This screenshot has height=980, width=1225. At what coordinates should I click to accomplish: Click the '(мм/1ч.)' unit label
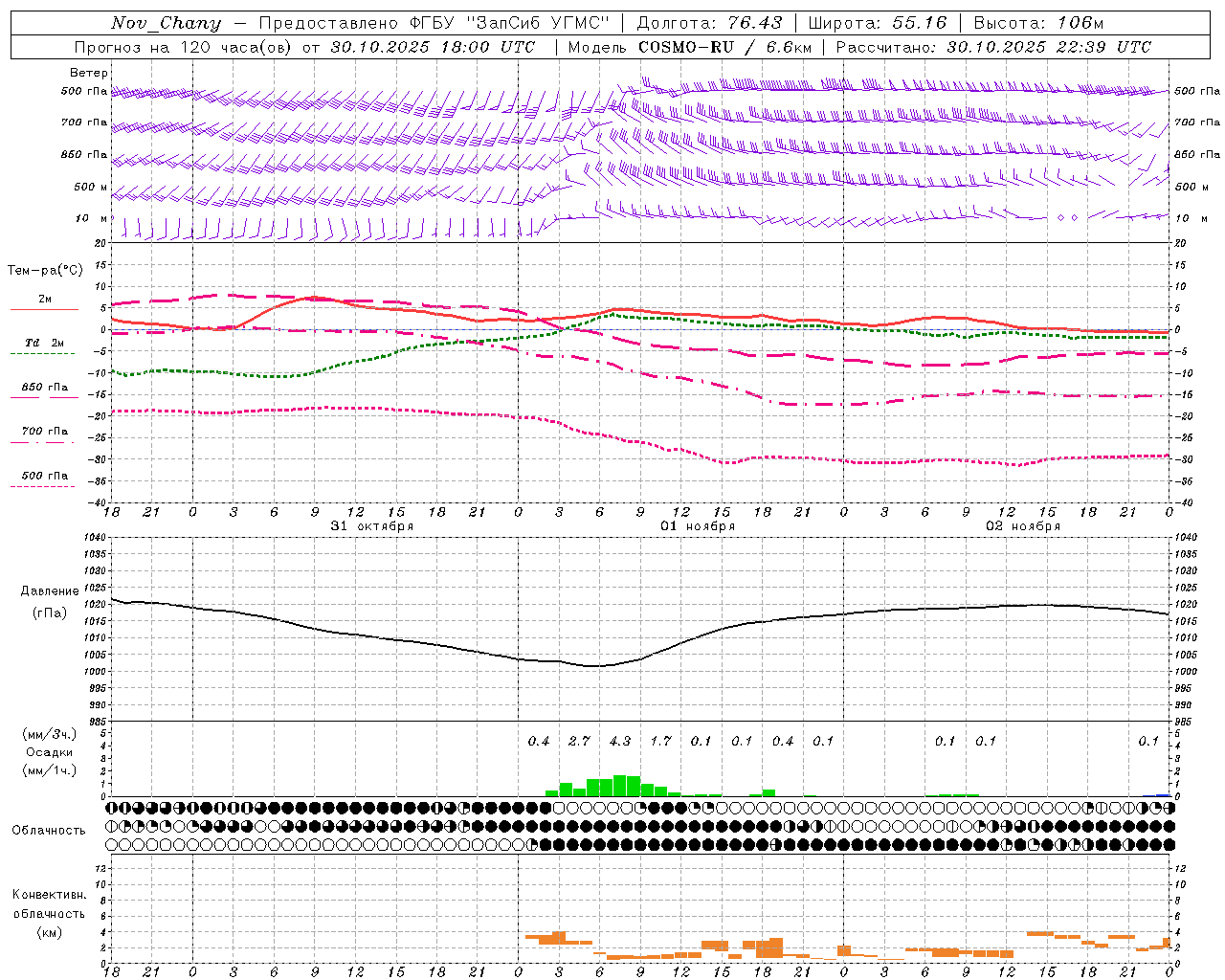pos(50,770)
